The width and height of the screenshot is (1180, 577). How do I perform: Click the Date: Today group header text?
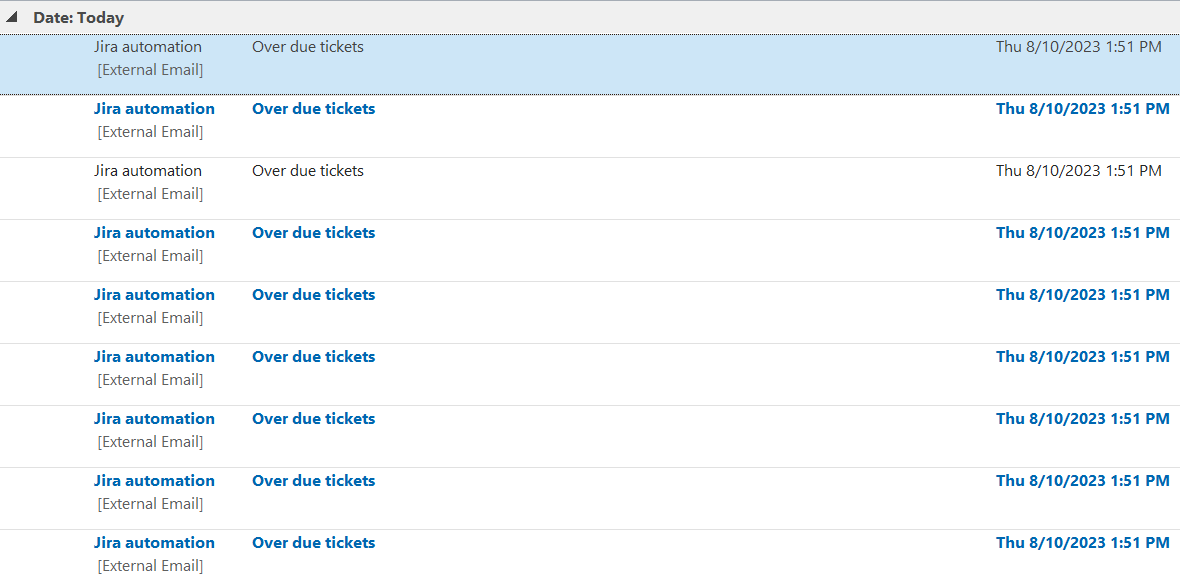78,17
